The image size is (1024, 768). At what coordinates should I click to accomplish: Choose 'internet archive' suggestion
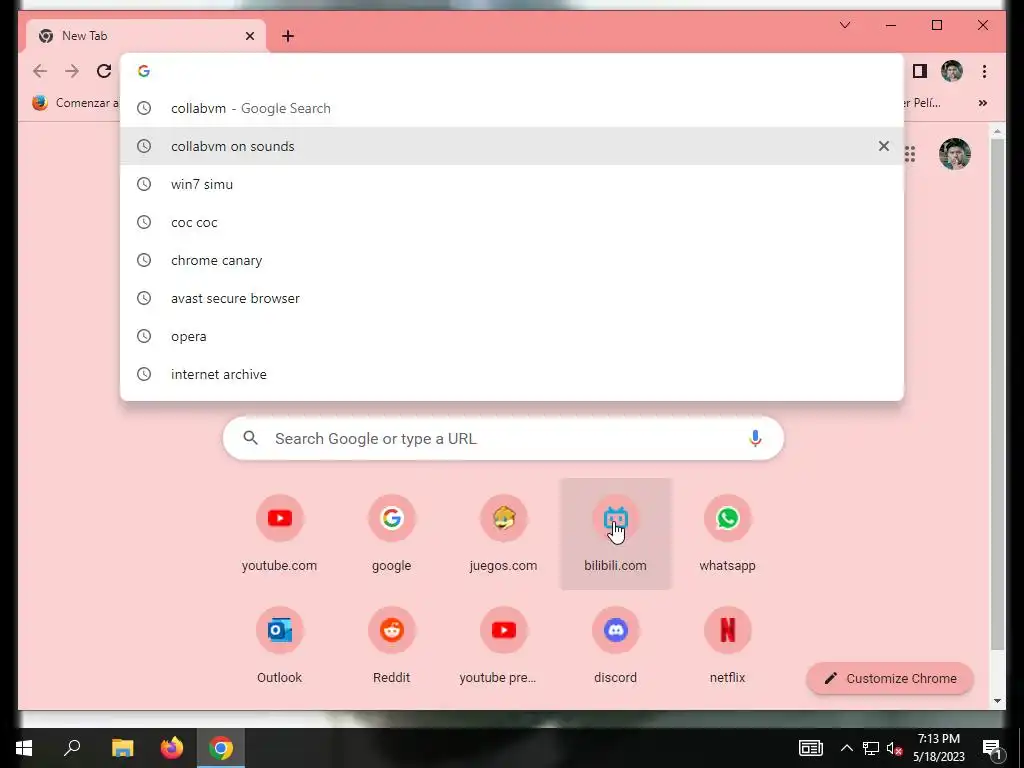[512, 374]
